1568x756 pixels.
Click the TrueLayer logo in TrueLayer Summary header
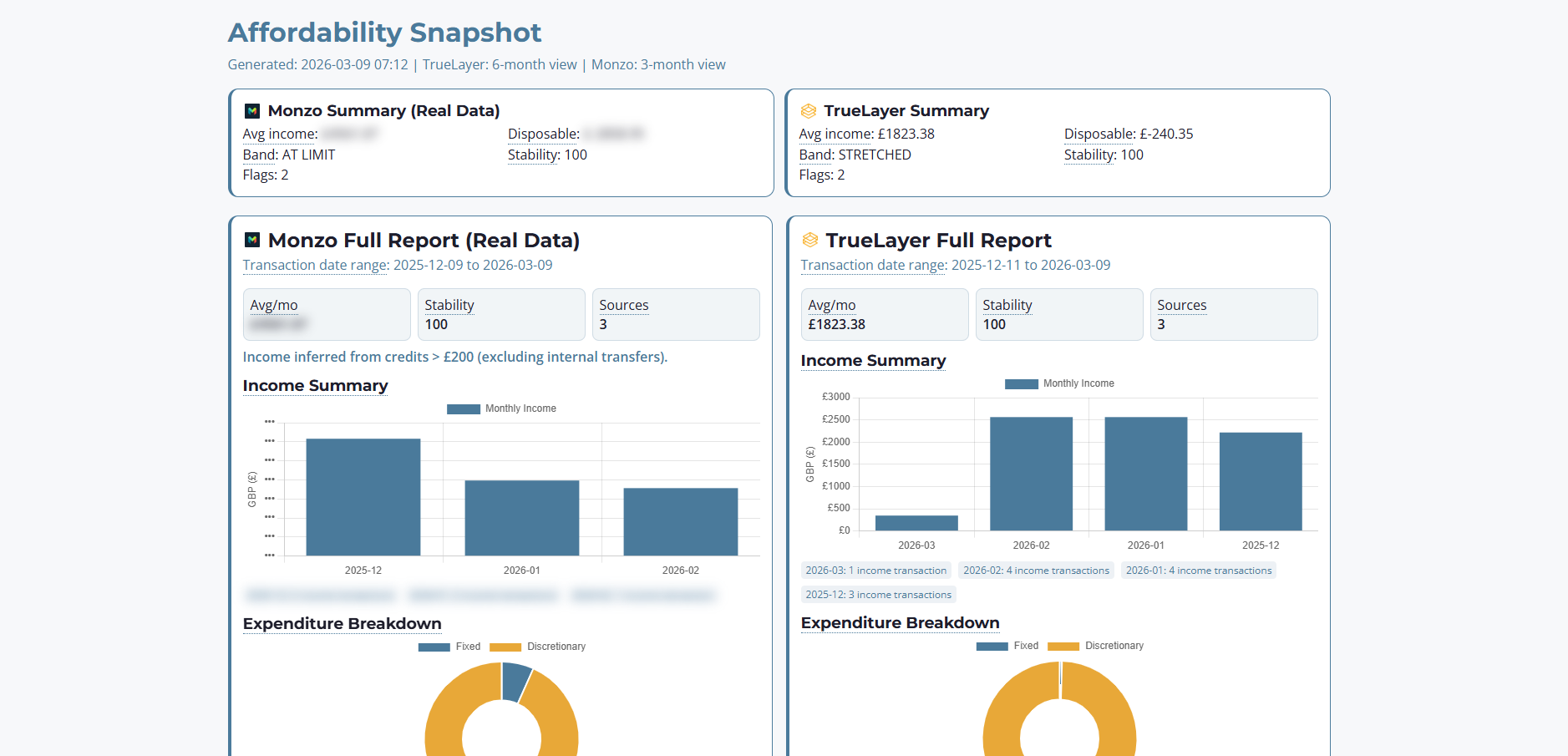click(x=809, y=110)
